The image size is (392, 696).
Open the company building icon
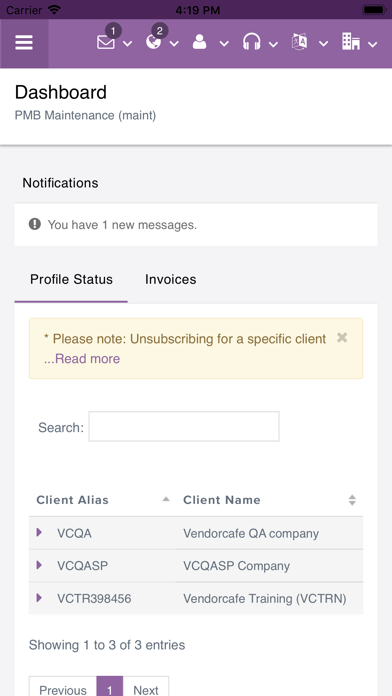point(351,42)
